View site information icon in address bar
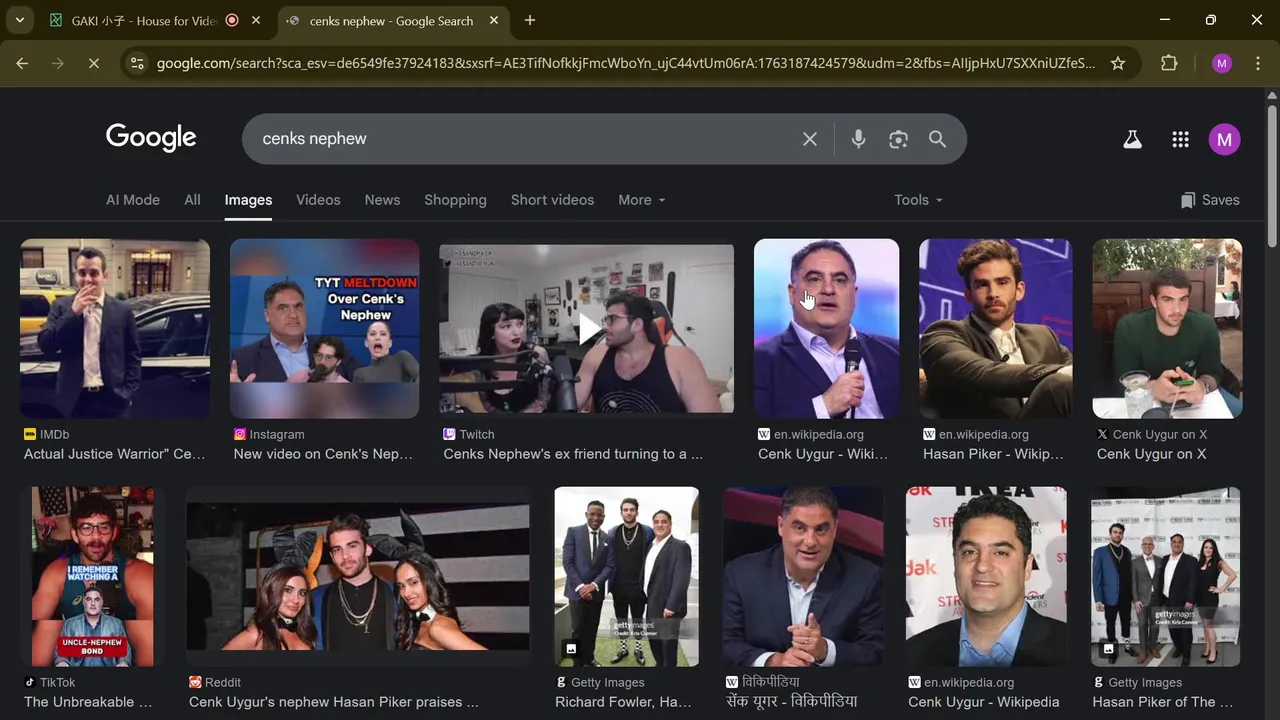Viewport: 1280px width, 720px height. [x=137, y=63]
